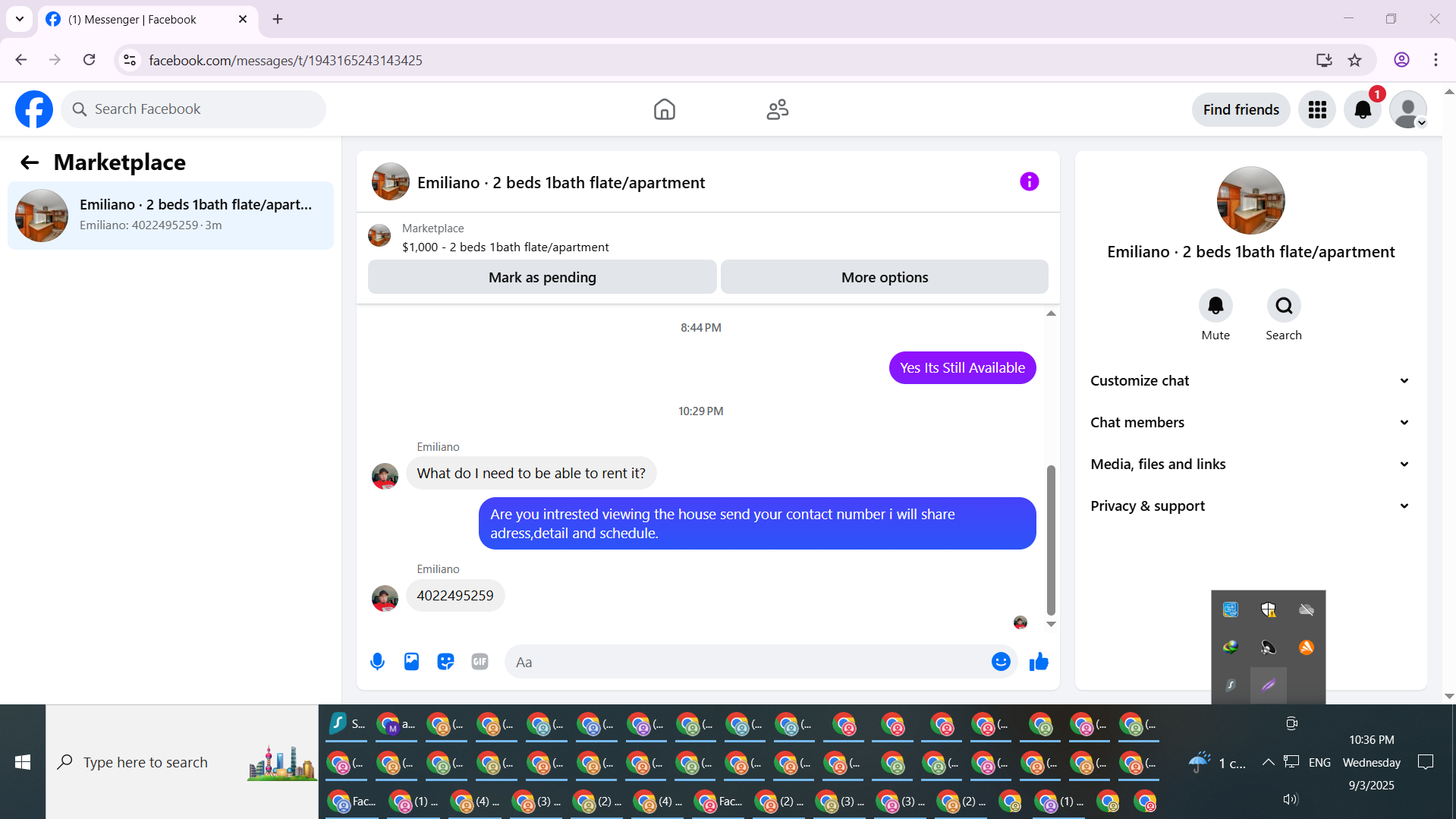
Task: Click the '4022495259' message bubble
Action: 455,596
